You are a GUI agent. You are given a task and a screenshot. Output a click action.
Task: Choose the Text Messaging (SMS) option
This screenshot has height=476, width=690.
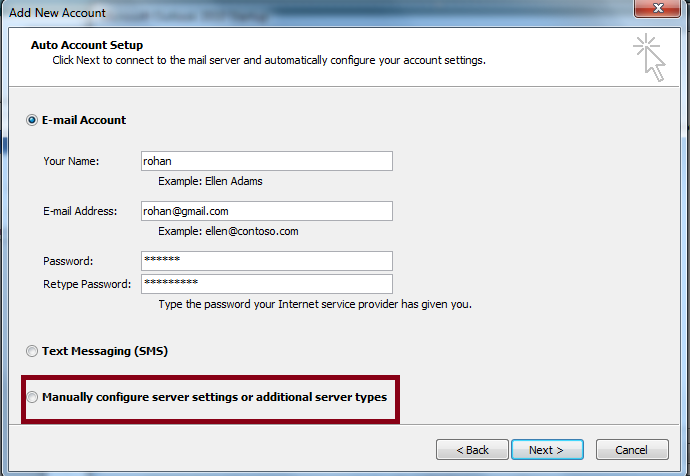pos(33,351)
